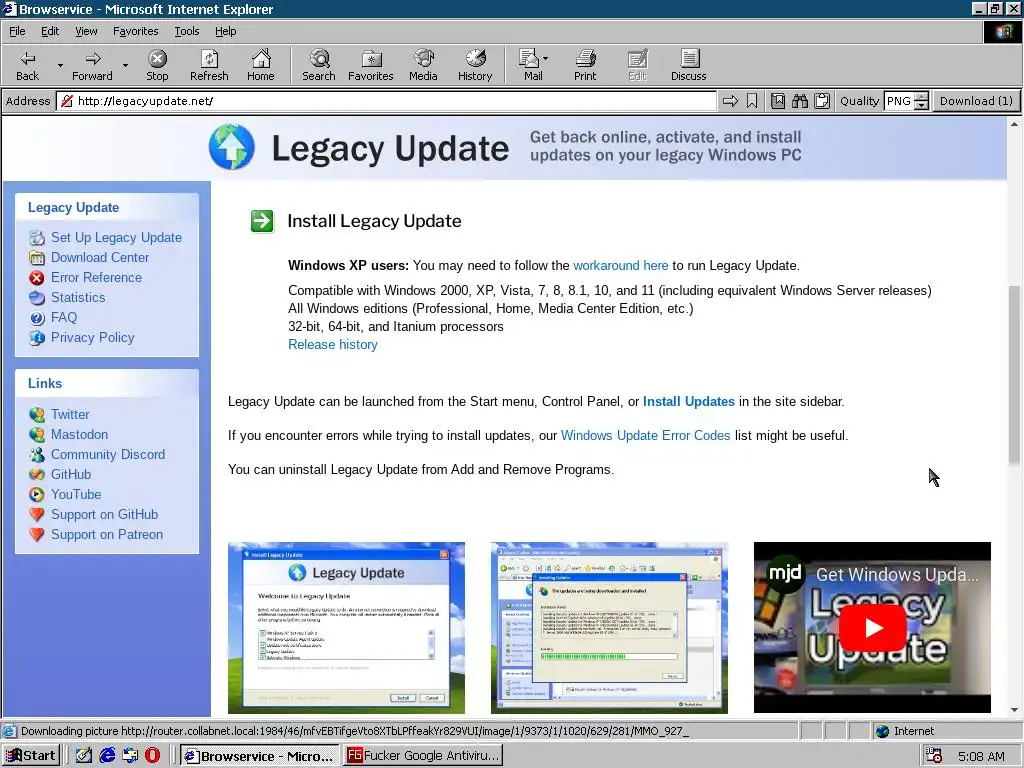Open Support on GitHub link
1024x768 pixels.
(104, 515)
